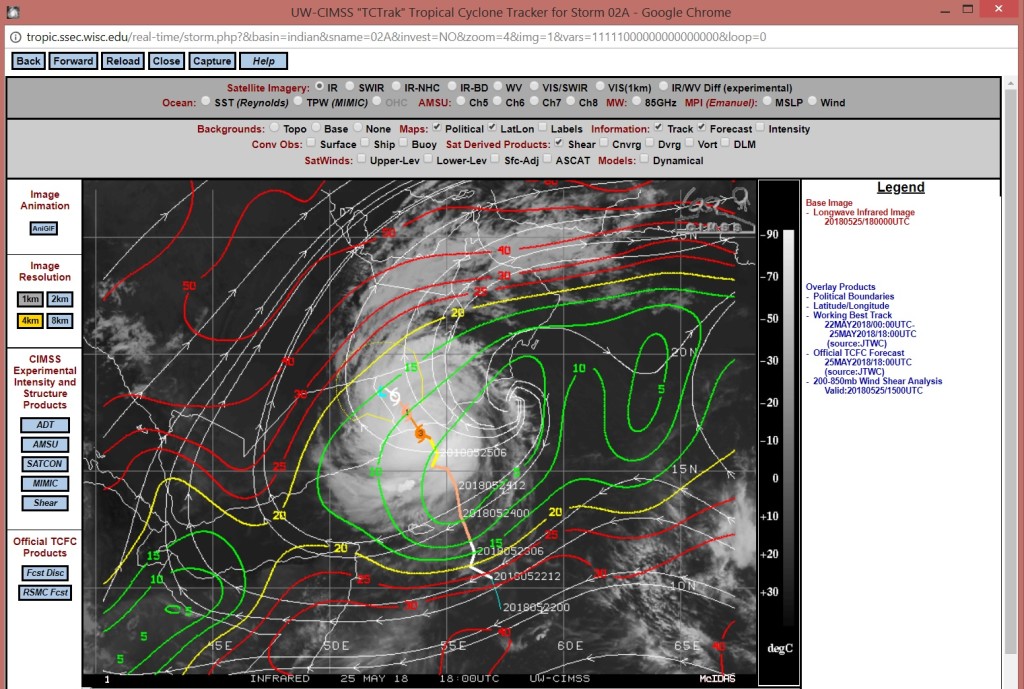Open the SATCON product

click(45, 464)
